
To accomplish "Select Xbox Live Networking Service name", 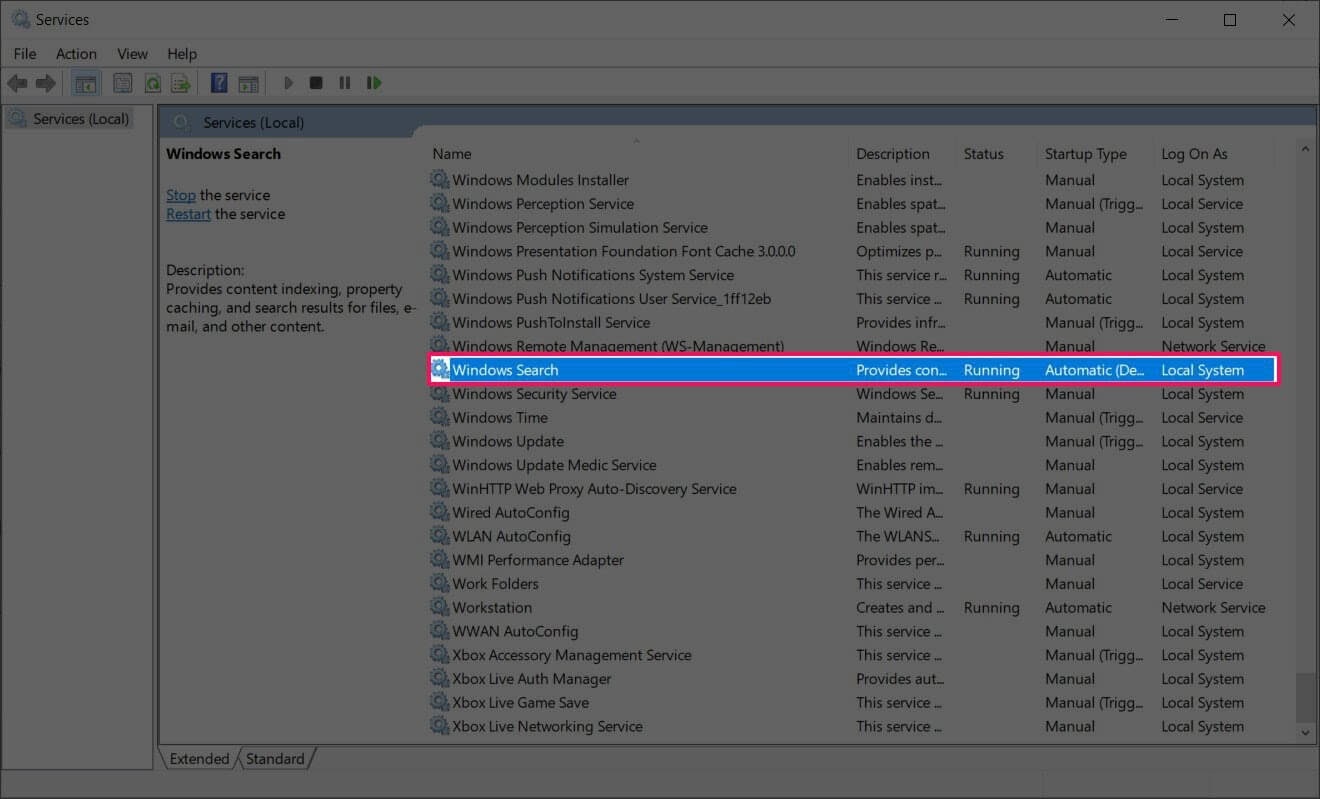I will coord(547,727).
